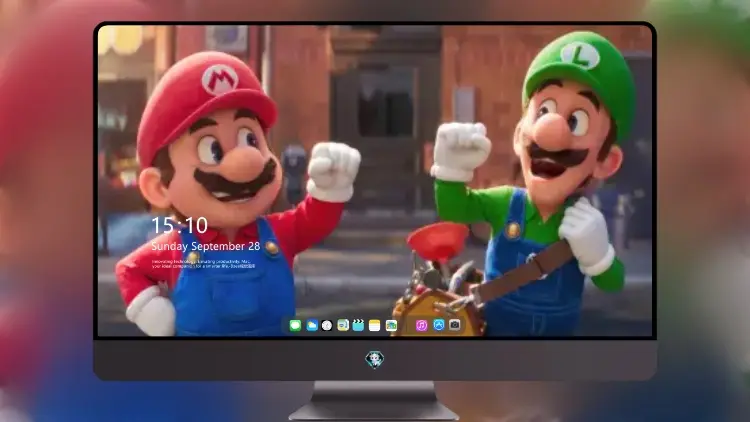Screen dimensions: 750x422
Task: Open the photo gallery icon in the dock
Action: click(x=391, y=326)
